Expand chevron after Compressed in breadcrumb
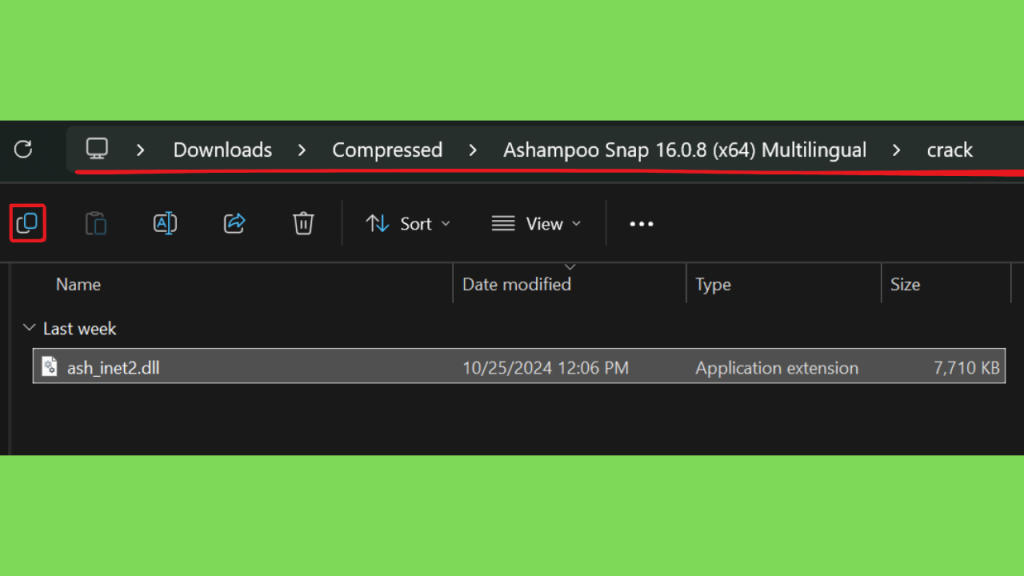 (473, 150)
